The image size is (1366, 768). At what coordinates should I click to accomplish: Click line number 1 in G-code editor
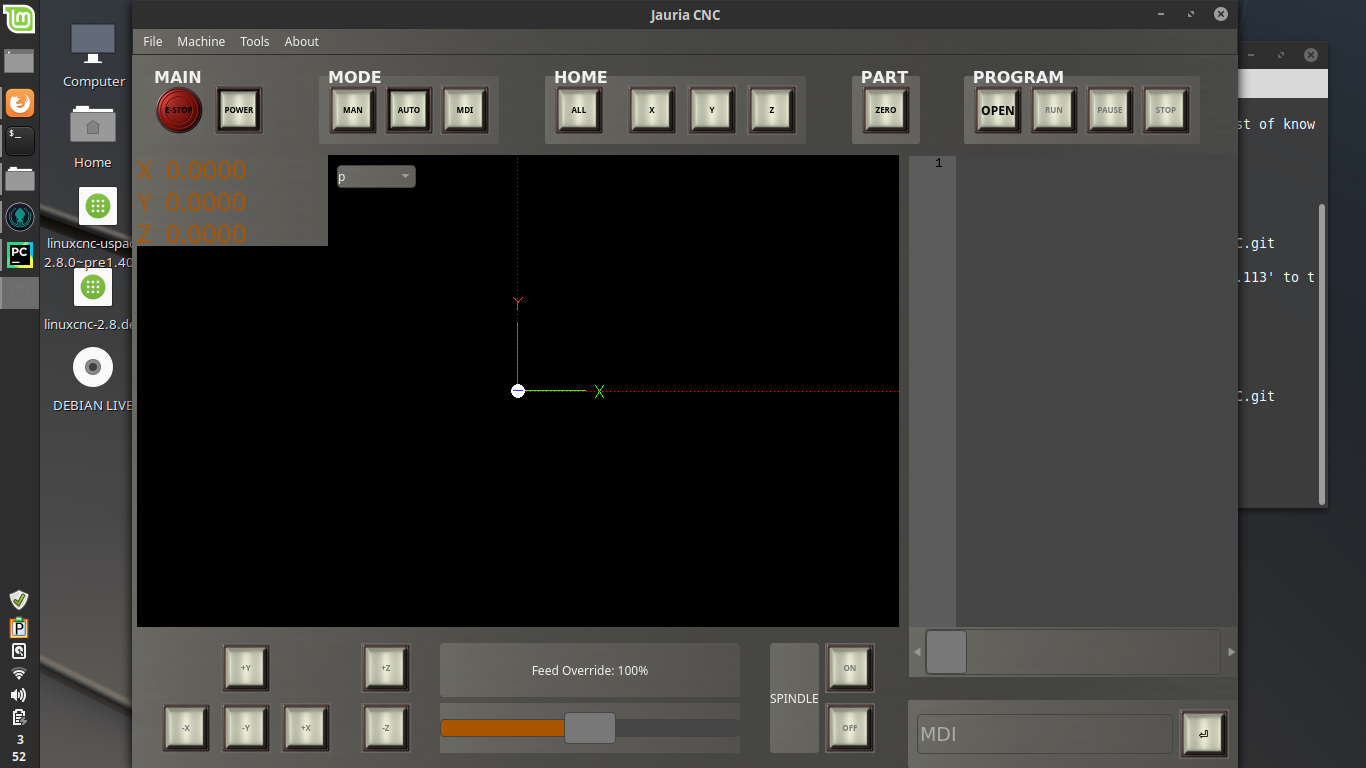pos(938,163)
